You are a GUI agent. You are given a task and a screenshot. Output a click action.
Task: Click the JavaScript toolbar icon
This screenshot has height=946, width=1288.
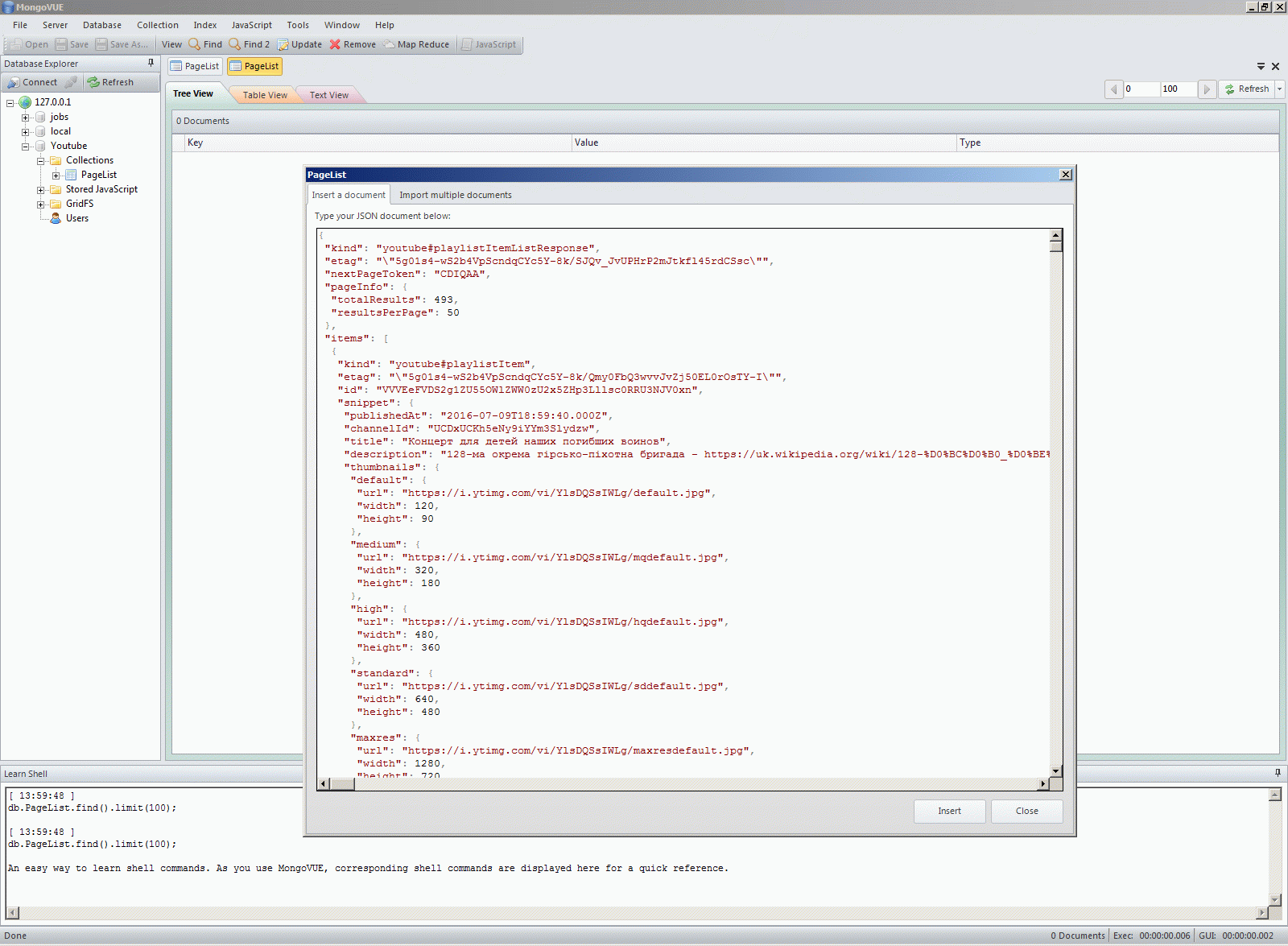pos(467,44)
